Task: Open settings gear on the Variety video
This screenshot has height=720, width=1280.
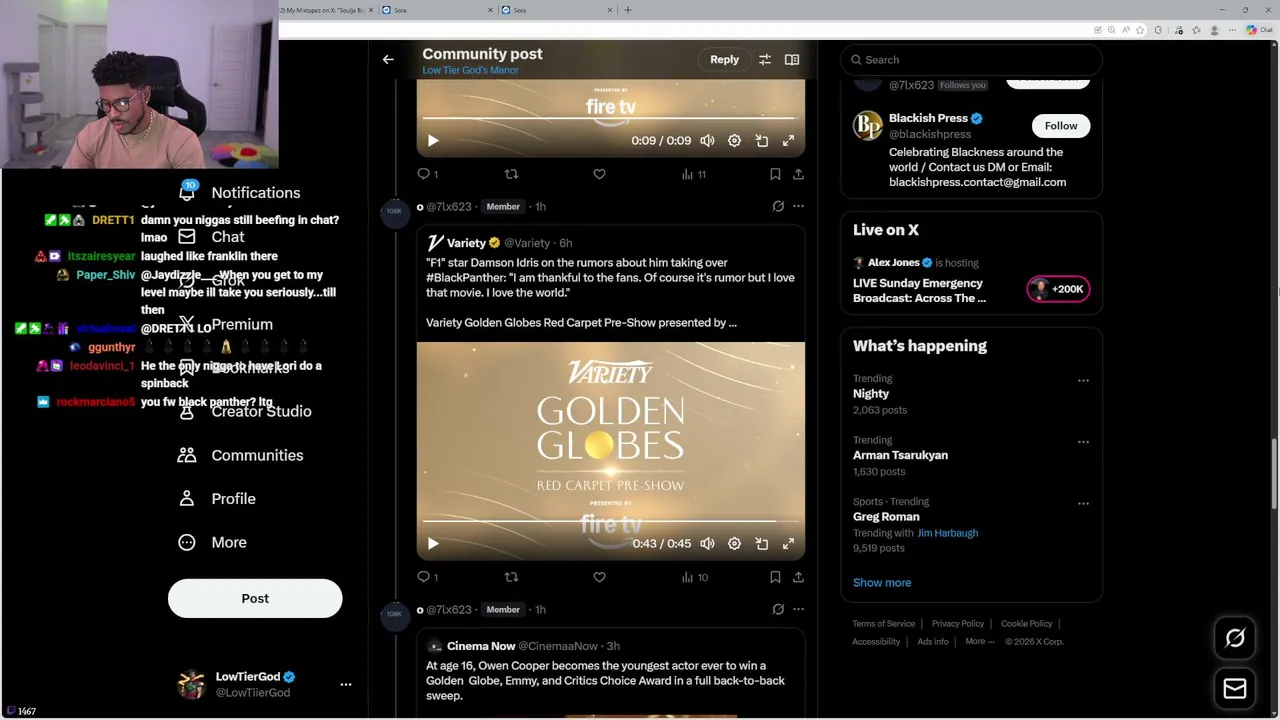Action: click(x=734, y=543)
